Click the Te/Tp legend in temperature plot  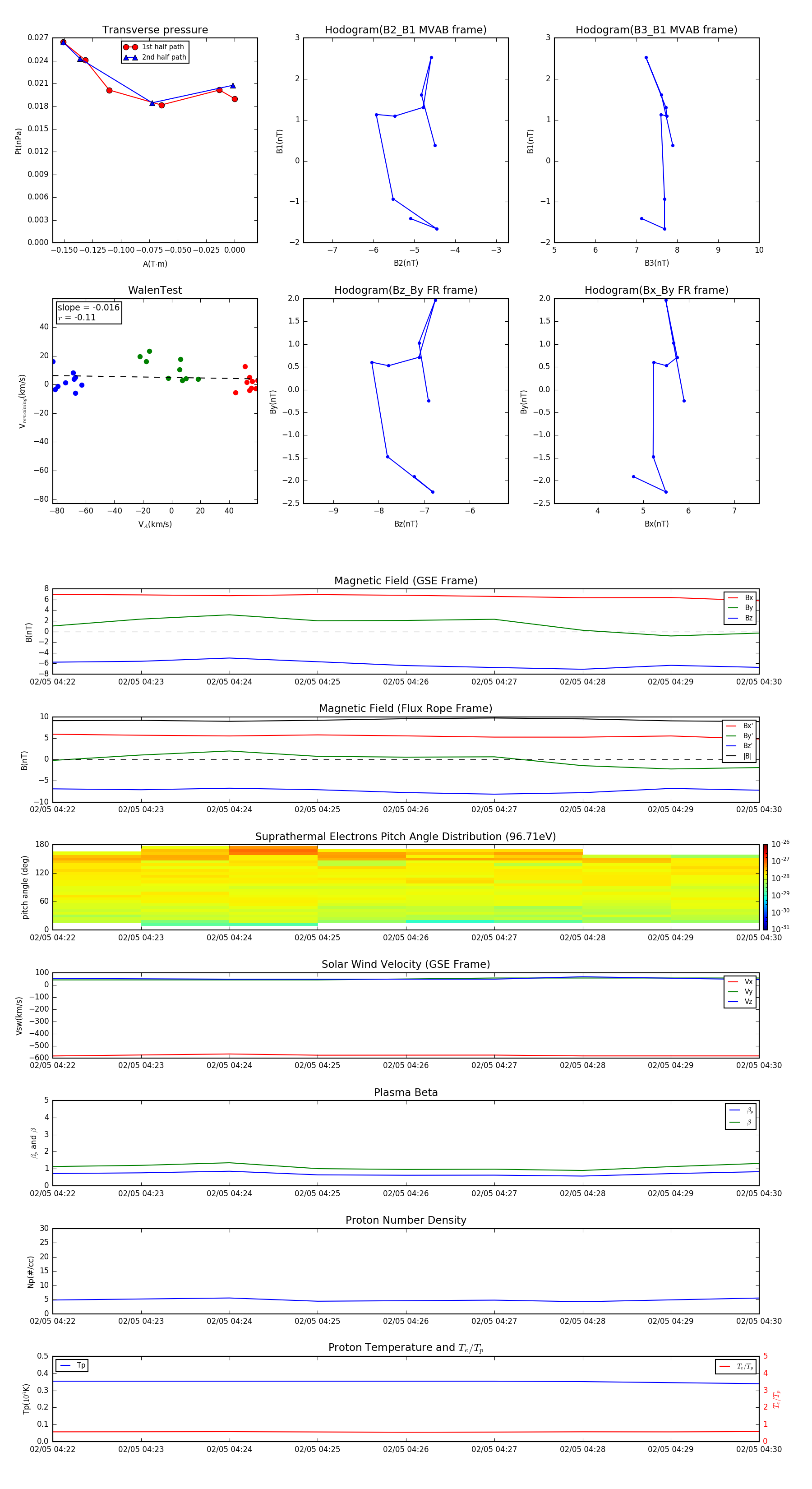tap(736, 1367)
